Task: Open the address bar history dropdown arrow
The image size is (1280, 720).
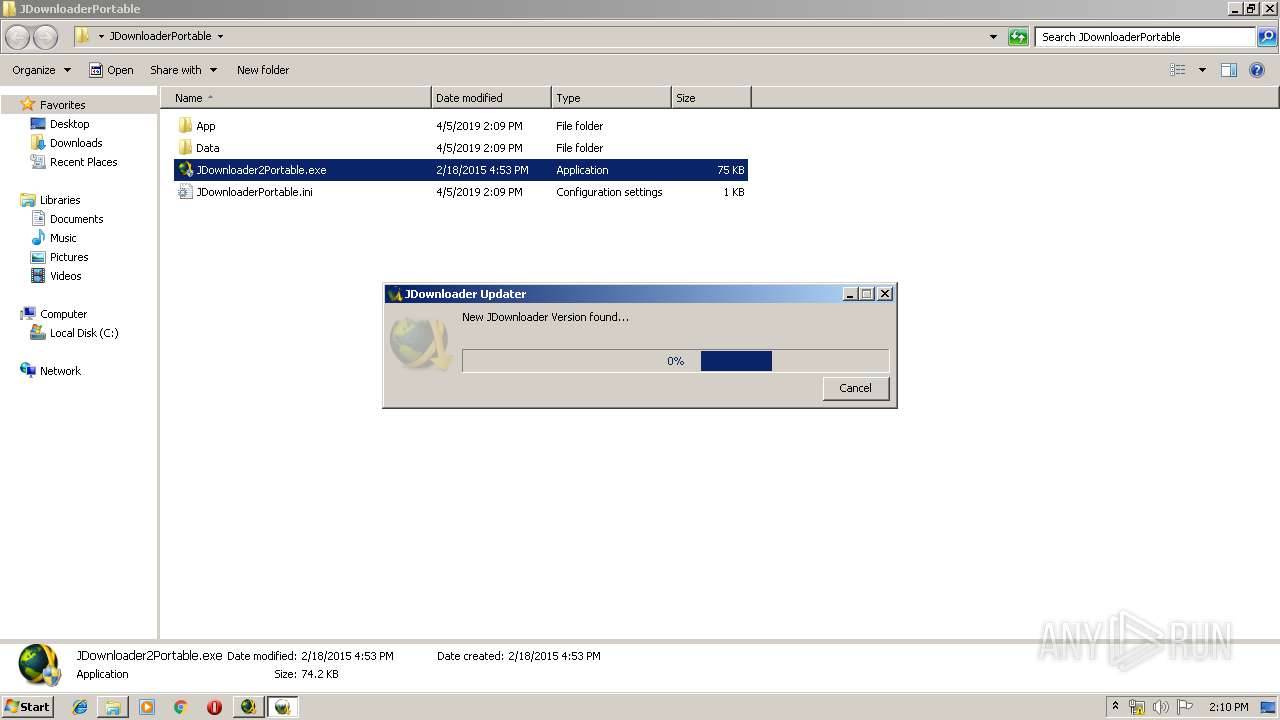Action: [x=993, y=37]
